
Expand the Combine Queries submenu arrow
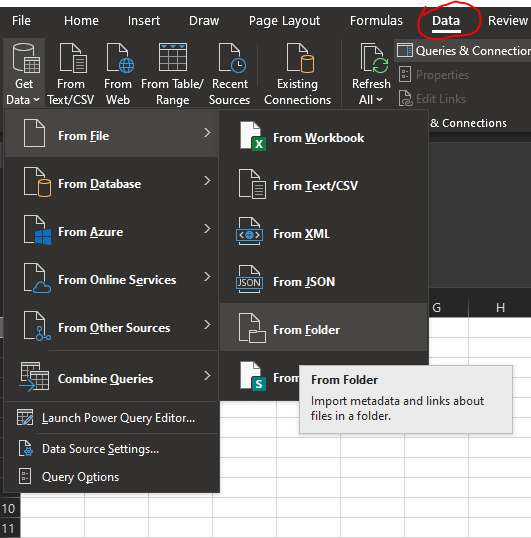pyautogui.click(x=207, y=376)
